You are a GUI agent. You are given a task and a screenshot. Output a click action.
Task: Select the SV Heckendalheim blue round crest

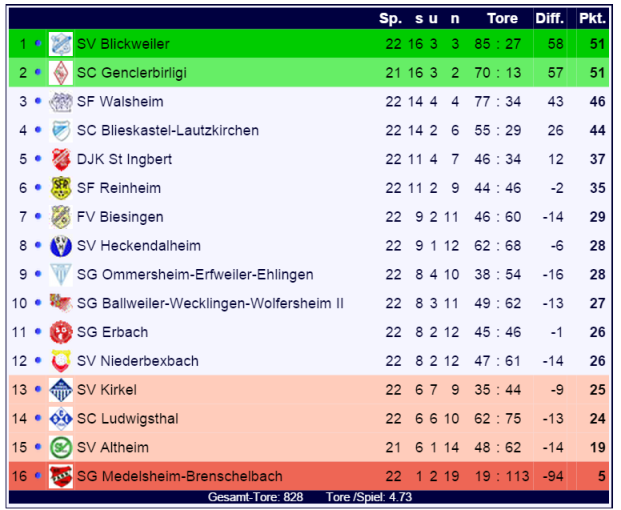click(x=61, y=246)
